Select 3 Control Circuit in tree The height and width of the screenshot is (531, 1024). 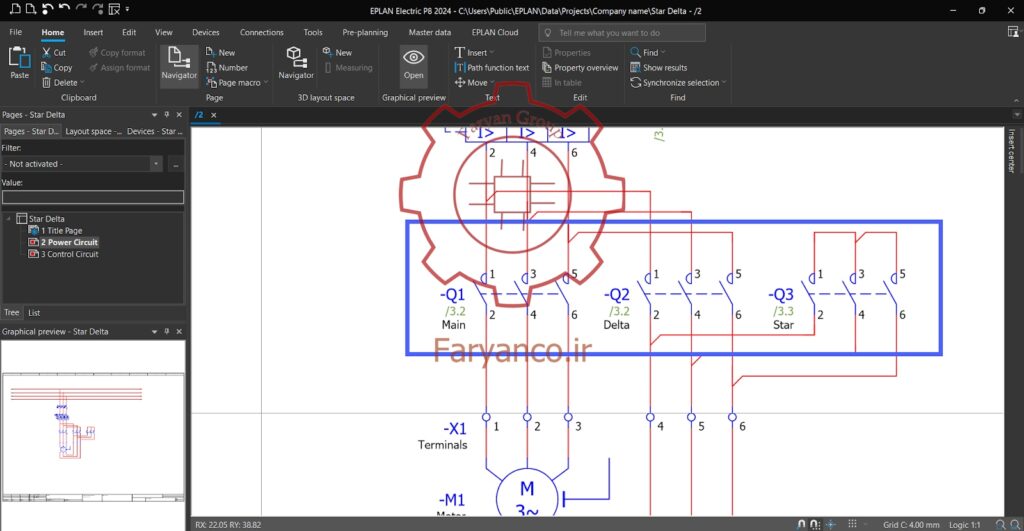coord(63,254)
